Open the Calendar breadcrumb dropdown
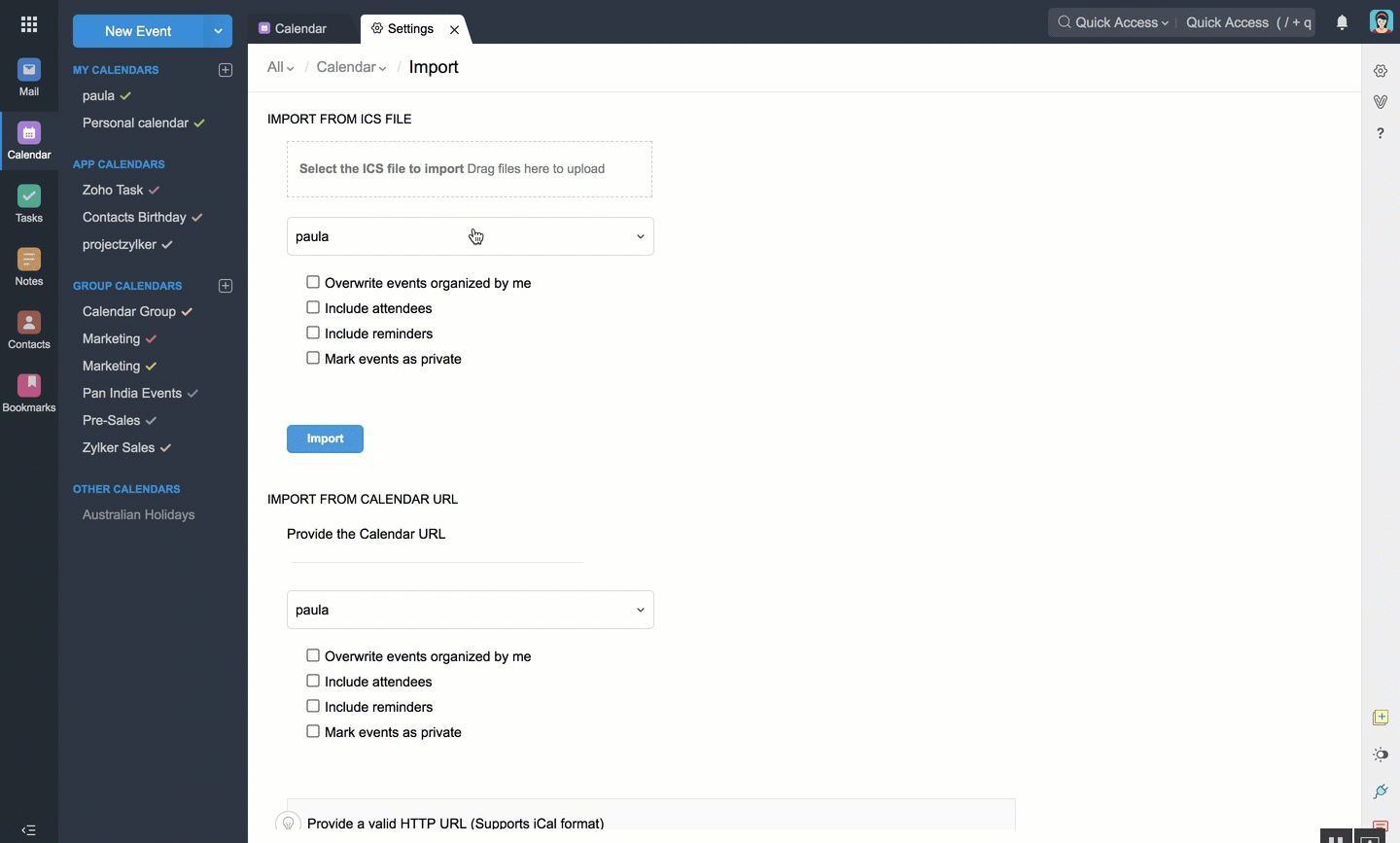Viewport: 1400px width, 843px height. [352, 67]
